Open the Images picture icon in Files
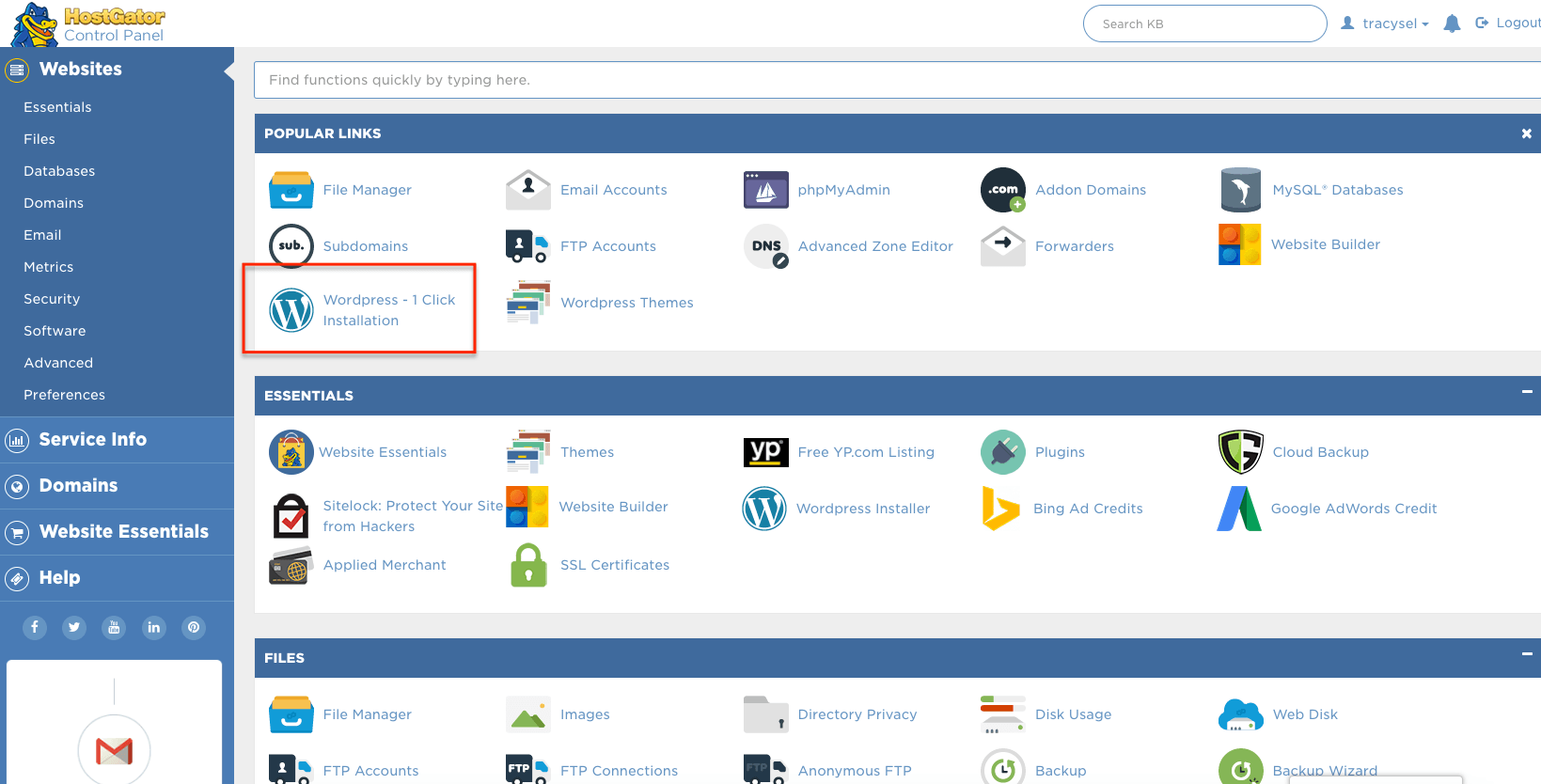Image resolution: width=1541 pixels, height=784 pixels. pos(528,714)
